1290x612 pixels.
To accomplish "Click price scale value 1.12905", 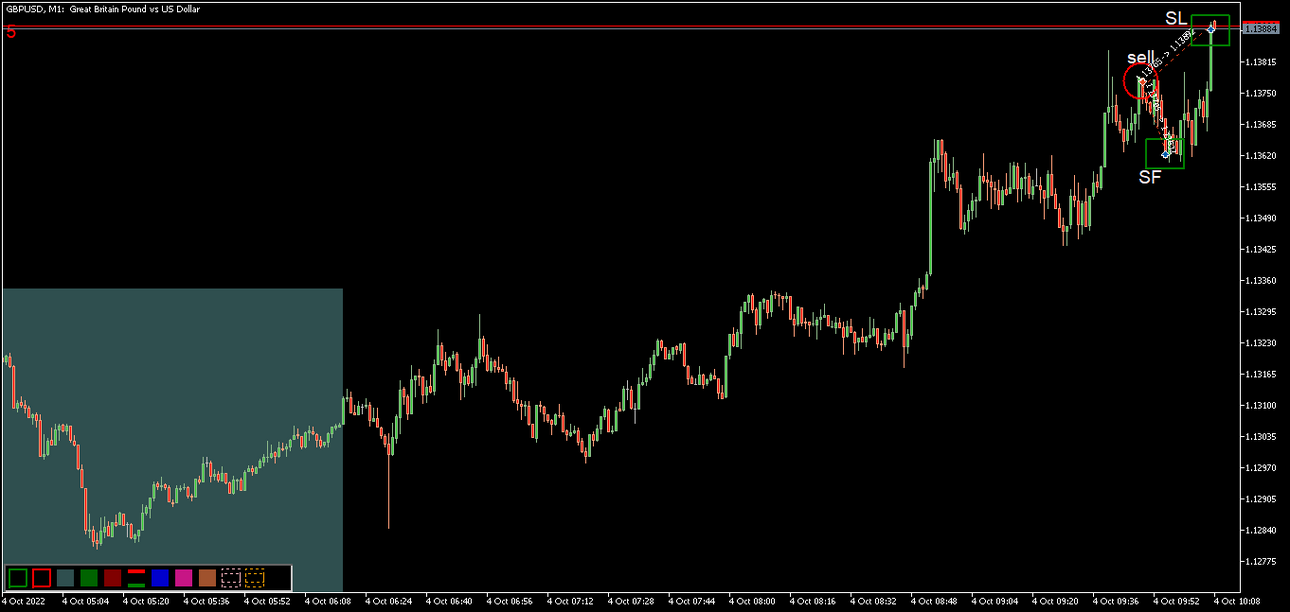I will (x=1261, y=499).
